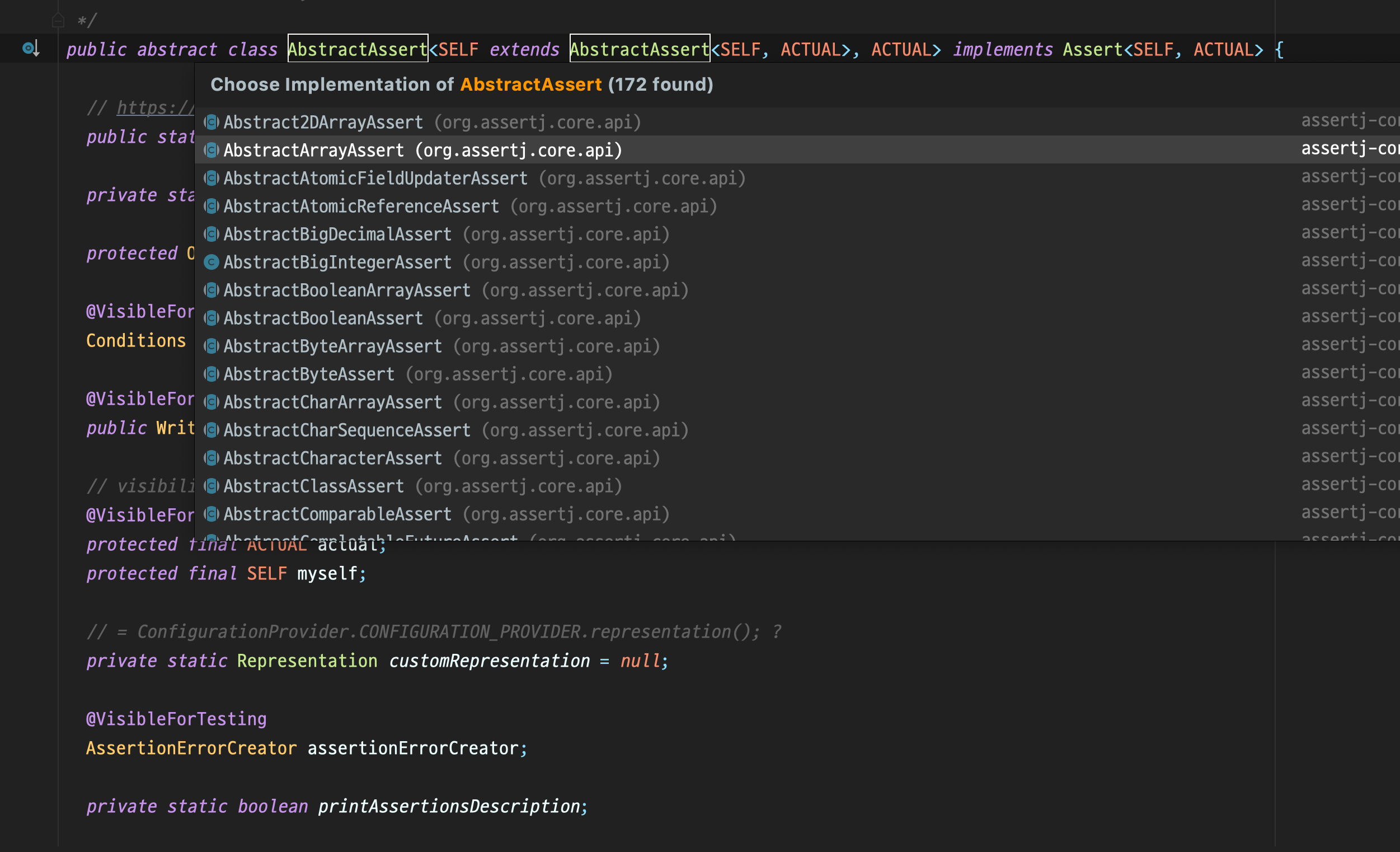Click the class icon beside AbstractCharSequenceAssert
This screenshot has height=852, width=1400.
point(212,430)
